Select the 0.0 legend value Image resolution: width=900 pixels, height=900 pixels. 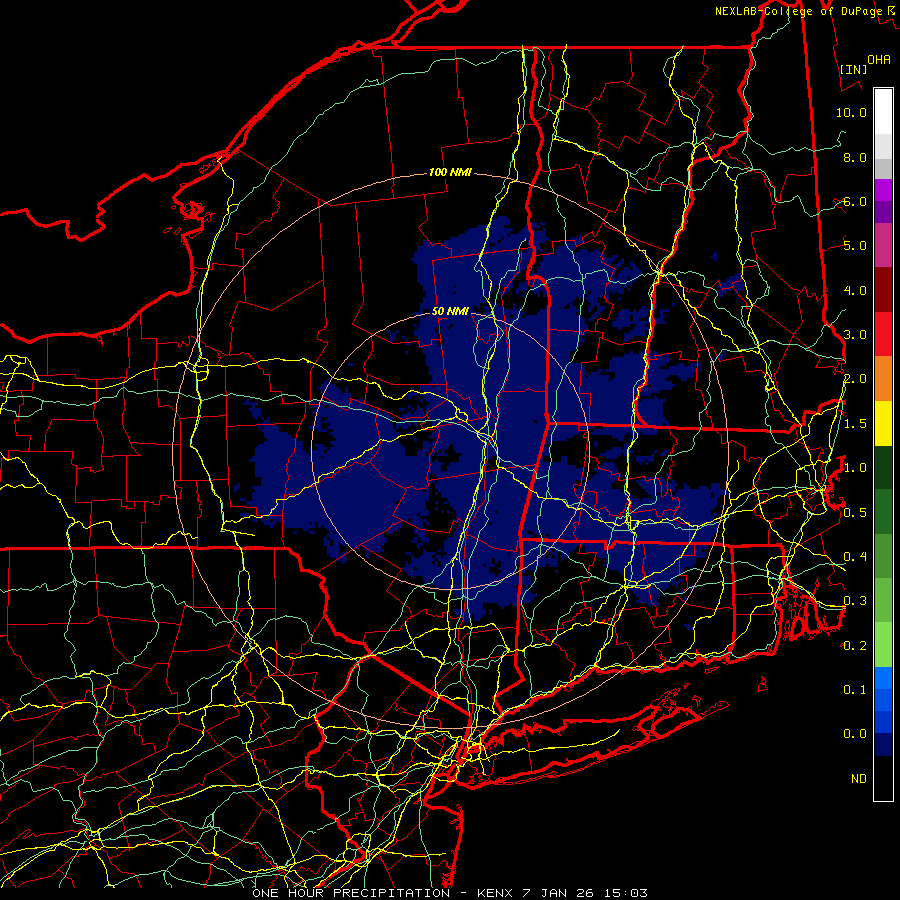click(x=855, y=734)
